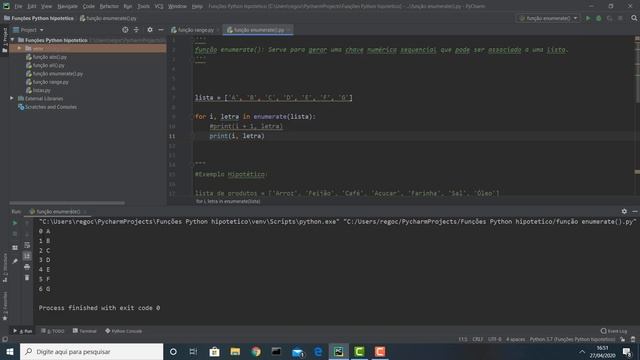Open the Mail app from taskbar

point(298,351)
